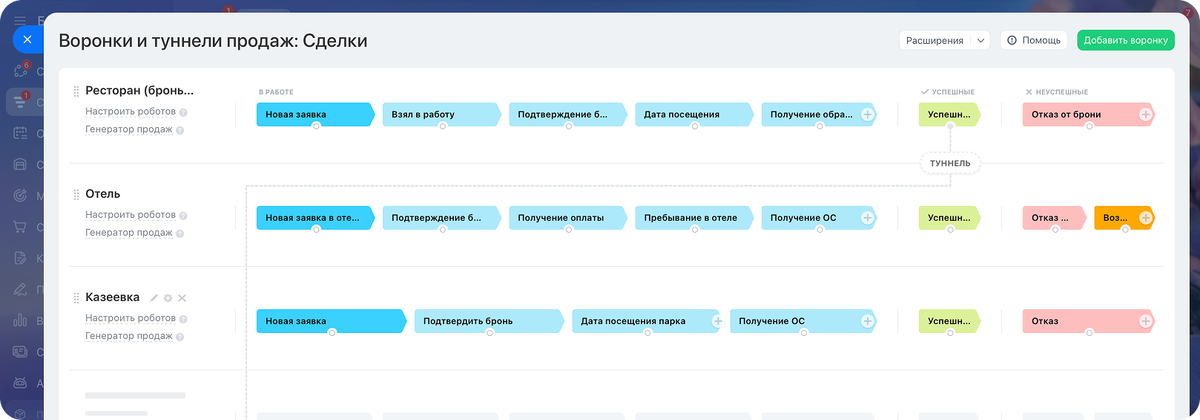Image resolution: width=1200 pixels, height=420 pixels.
Task: Add stage after orange Воз... stage in Отель
Action: (1145, 217)
